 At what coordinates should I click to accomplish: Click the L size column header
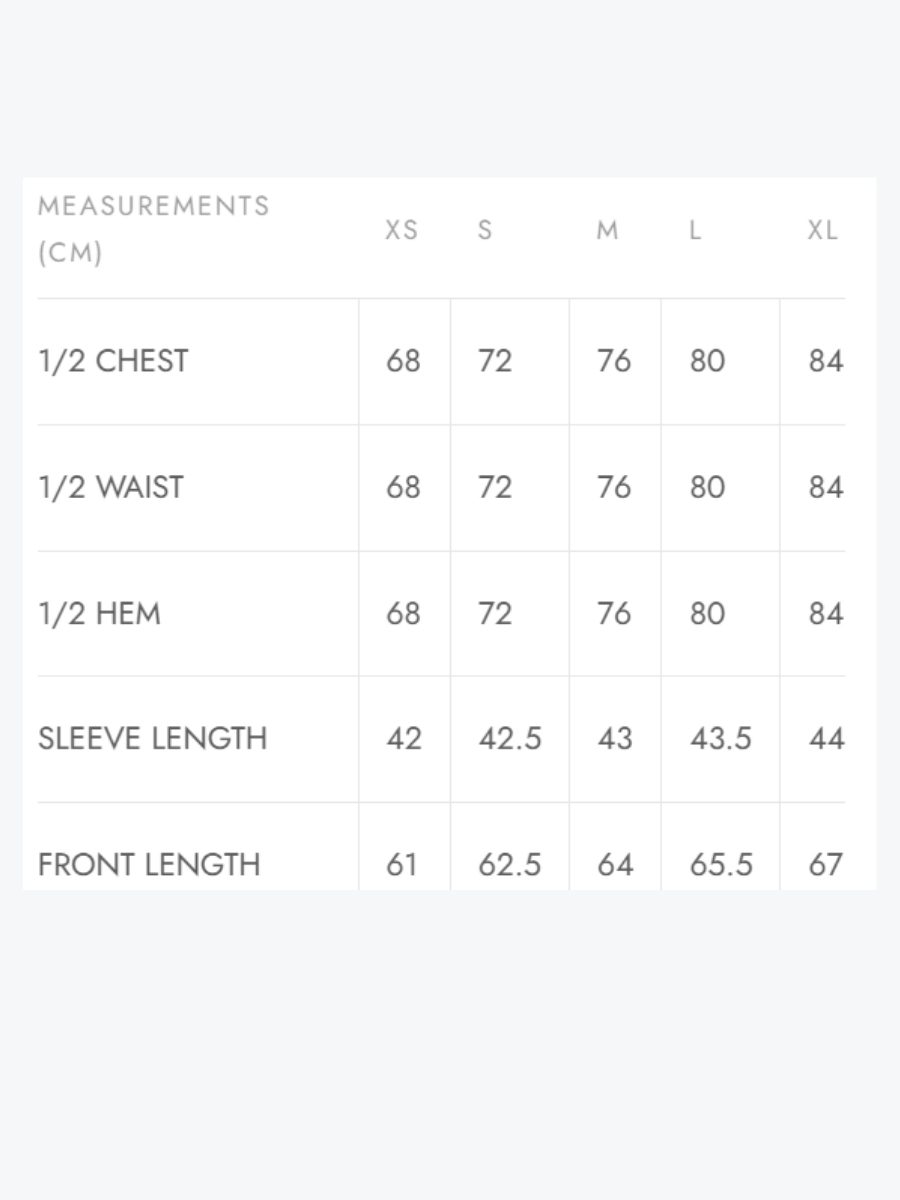click(x=695, y=231)
